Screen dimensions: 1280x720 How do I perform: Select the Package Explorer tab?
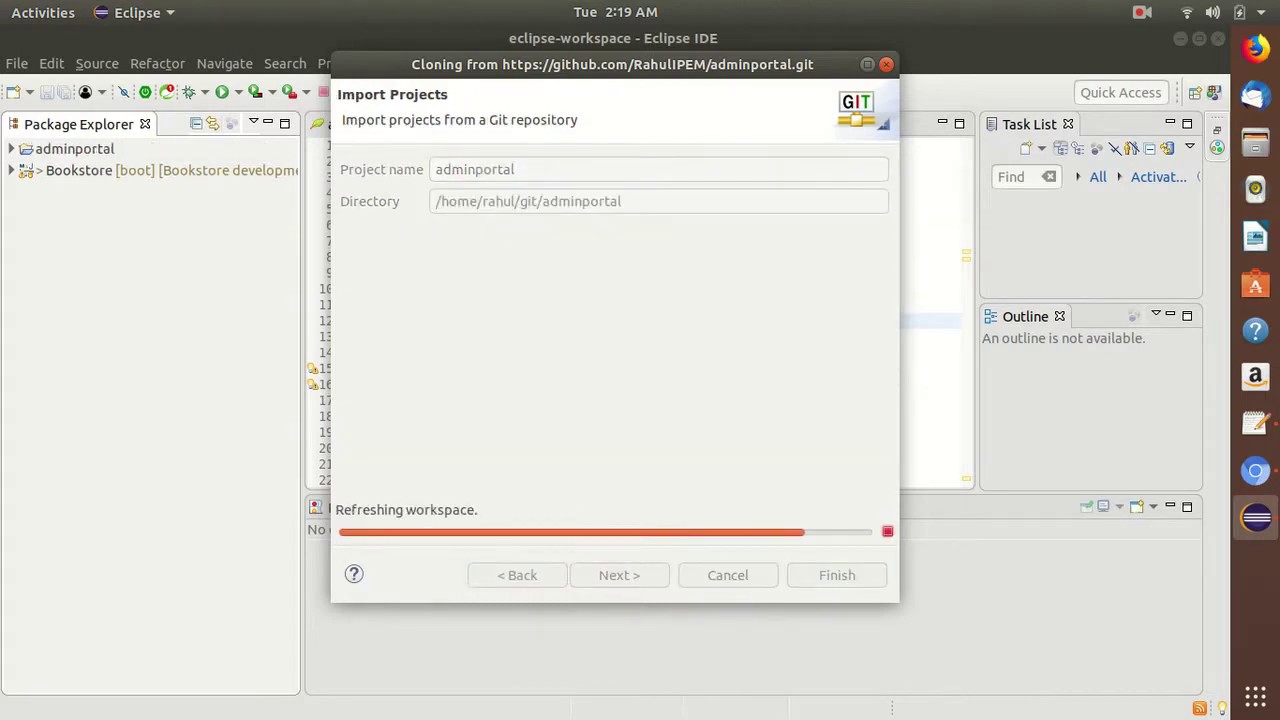(78, 124)
